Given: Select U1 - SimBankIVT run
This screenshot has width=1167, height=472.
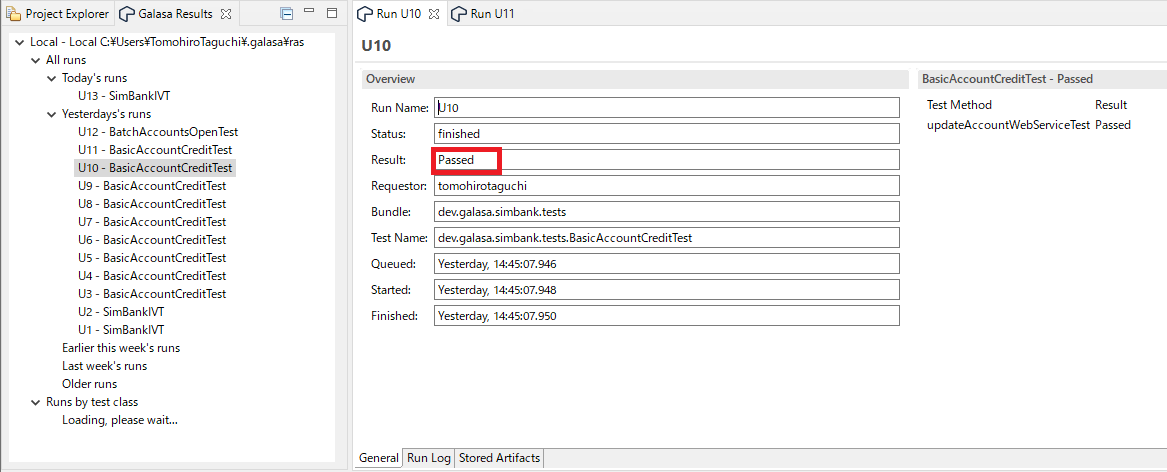Looking at the screenshot, I should pyautogui.click(x=121, y=330).
